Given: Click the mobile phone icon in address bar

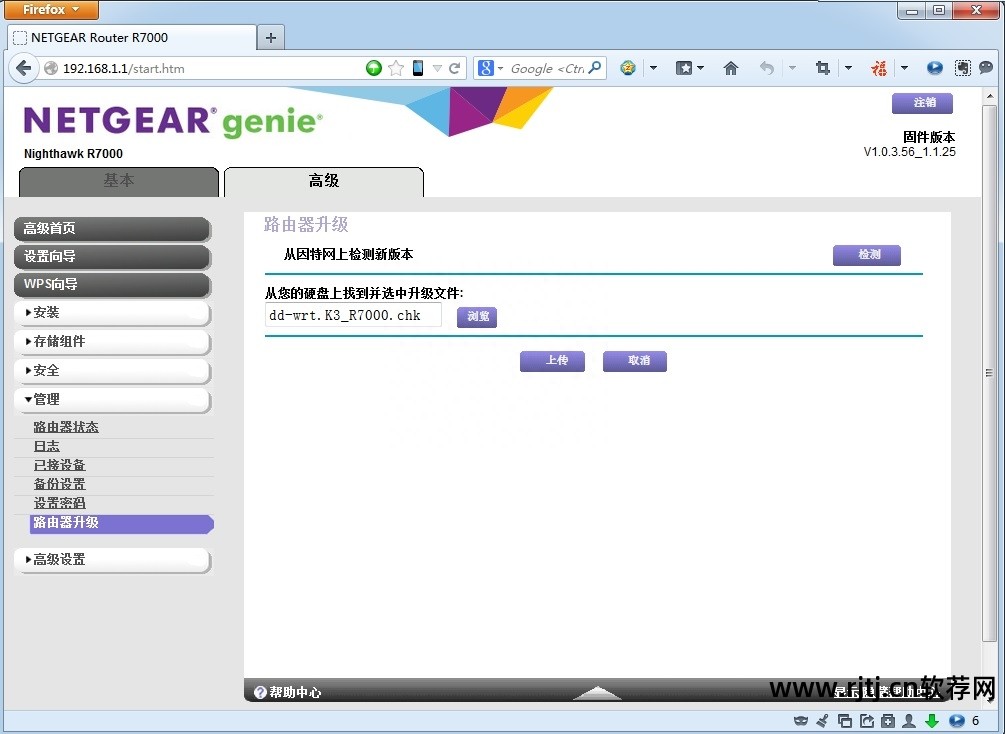Looking at the screenshot, I should pos(418,68).
